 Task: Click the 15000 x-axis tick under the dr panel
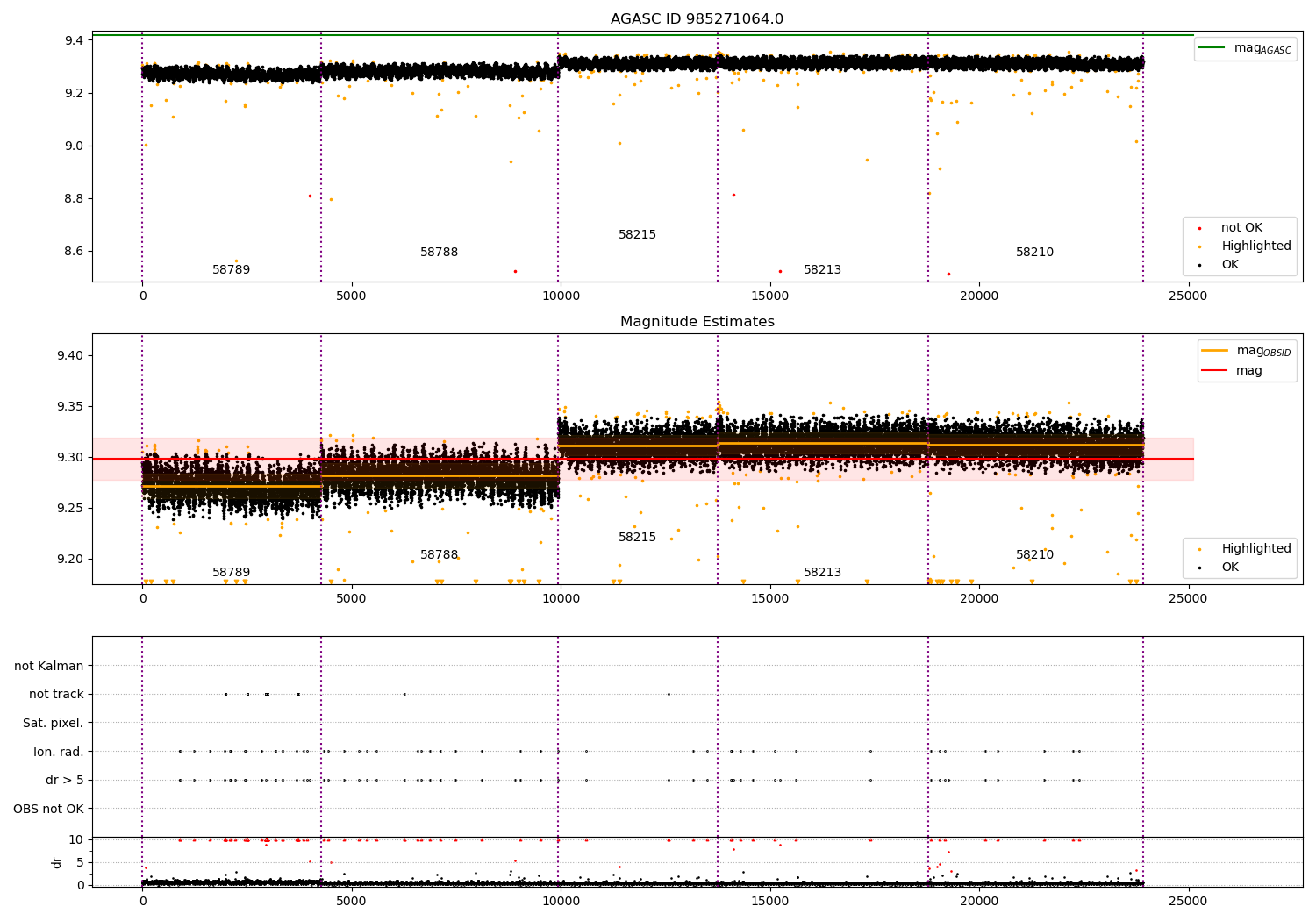(770, 901)
